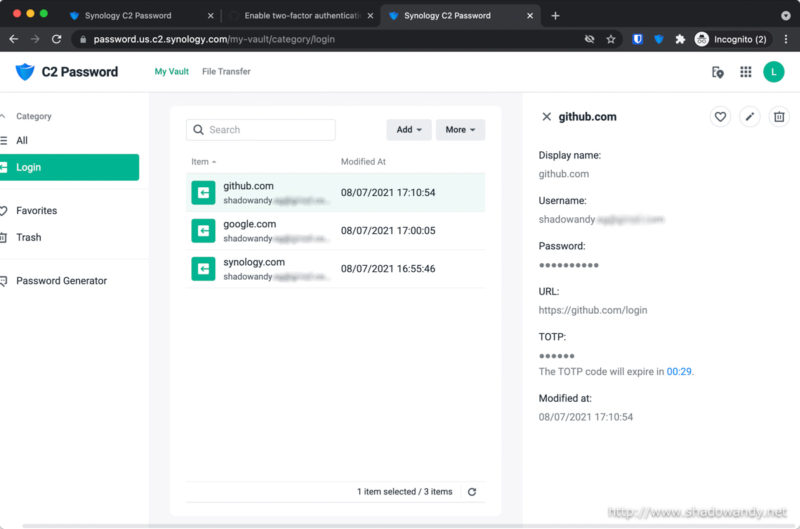Bookmark this page with star icon
The height and width of the screenshot is (529, 800).
point(611,39)
